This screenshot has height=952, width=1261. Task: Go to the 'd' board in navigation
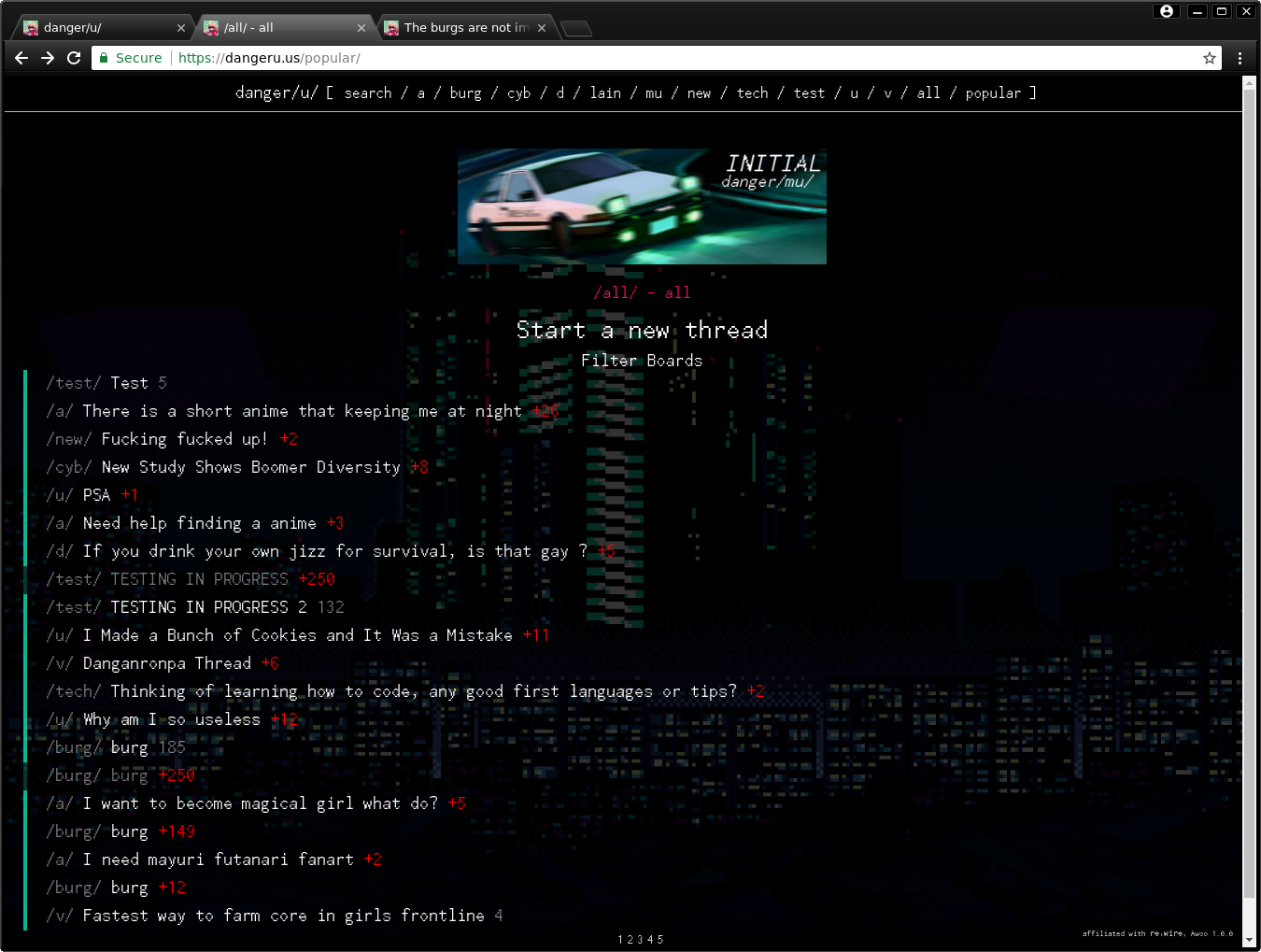560,92
